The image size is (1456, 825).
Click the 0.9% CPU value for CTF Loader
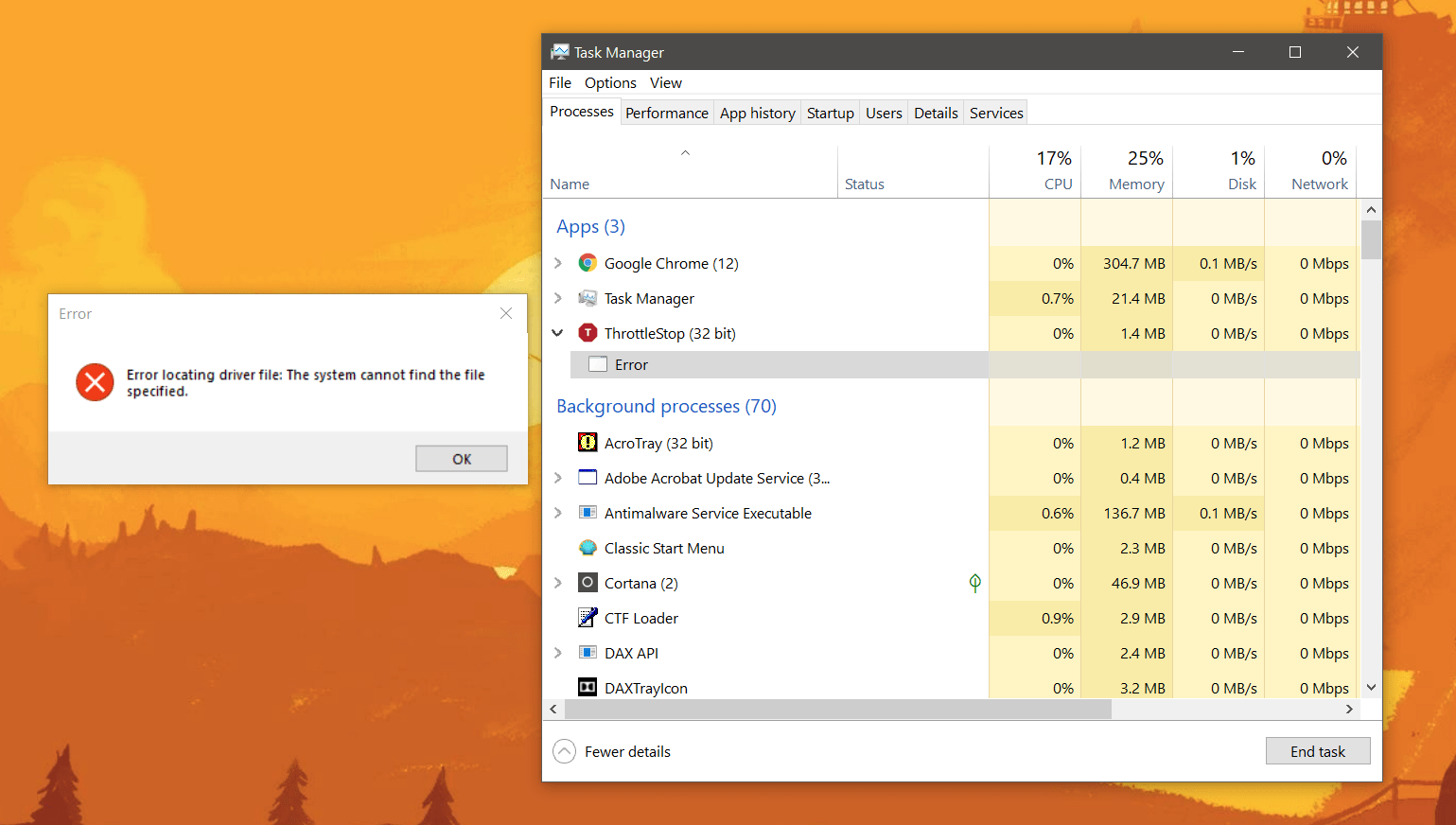[1058, 618]
